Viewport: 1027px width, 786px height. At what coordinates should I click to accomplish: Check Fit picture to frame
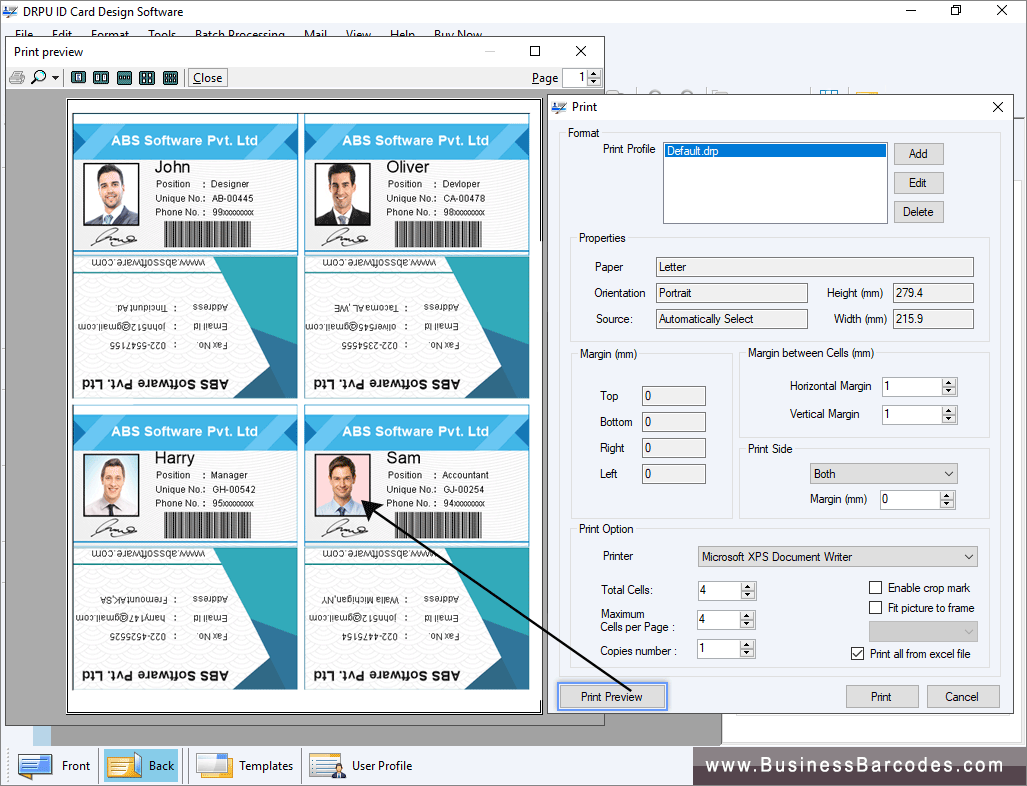[875, 608]
